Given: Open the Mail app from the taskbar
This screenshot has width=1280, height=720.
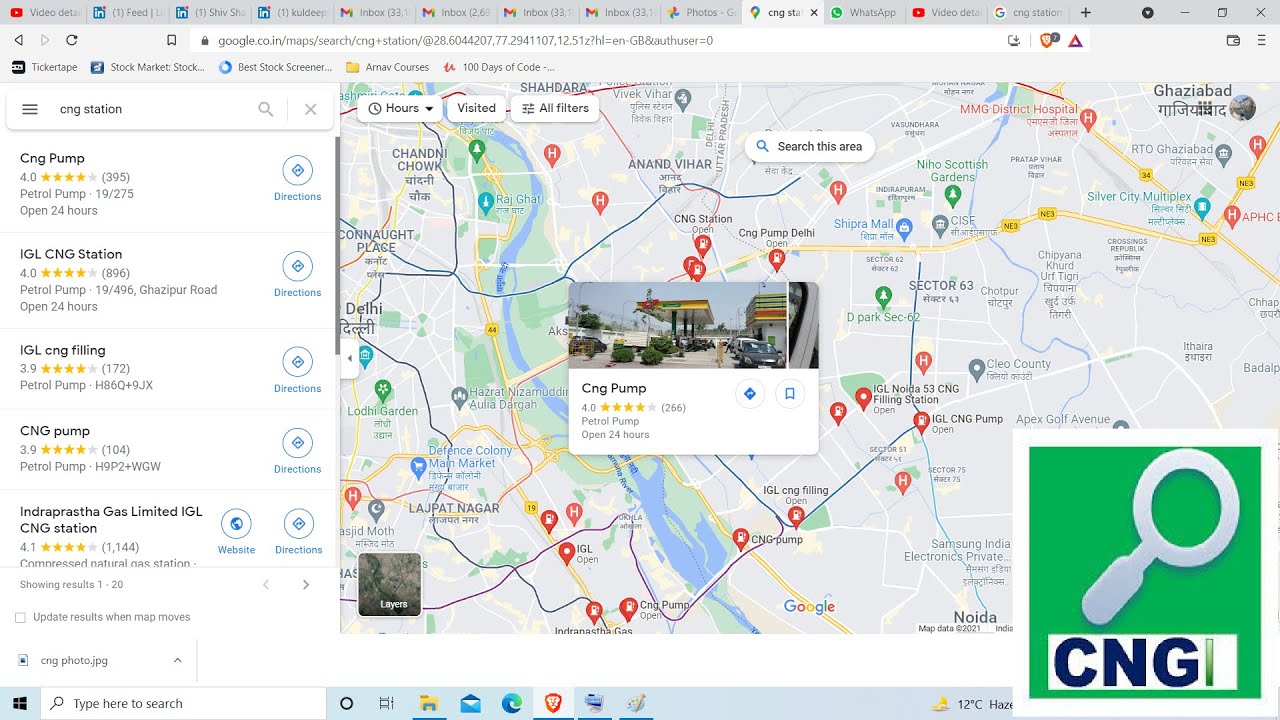Looking at the screenshot, I should 471,703.
